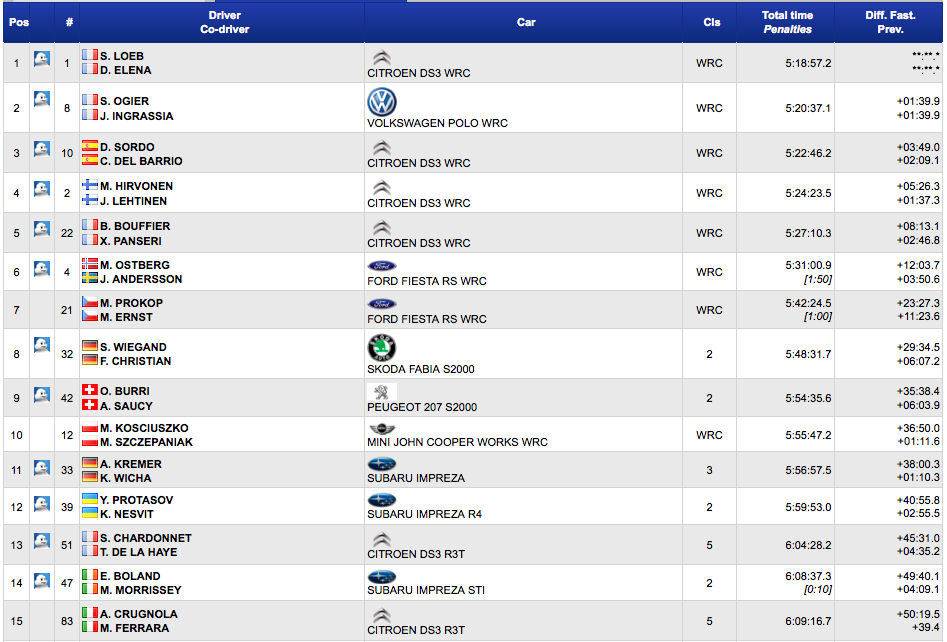Click the Ukrainian flag next to Y. Protasov
This screenshot has width=947, height=642.
tap(90, 499)
